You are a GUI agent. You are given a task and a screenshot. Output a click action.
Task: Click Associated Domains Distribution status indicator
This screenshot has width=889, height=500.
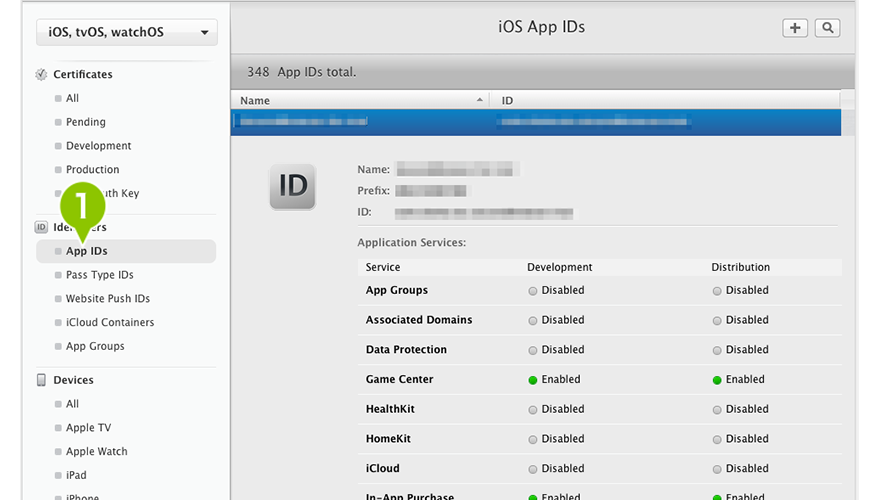coord(717,321)
